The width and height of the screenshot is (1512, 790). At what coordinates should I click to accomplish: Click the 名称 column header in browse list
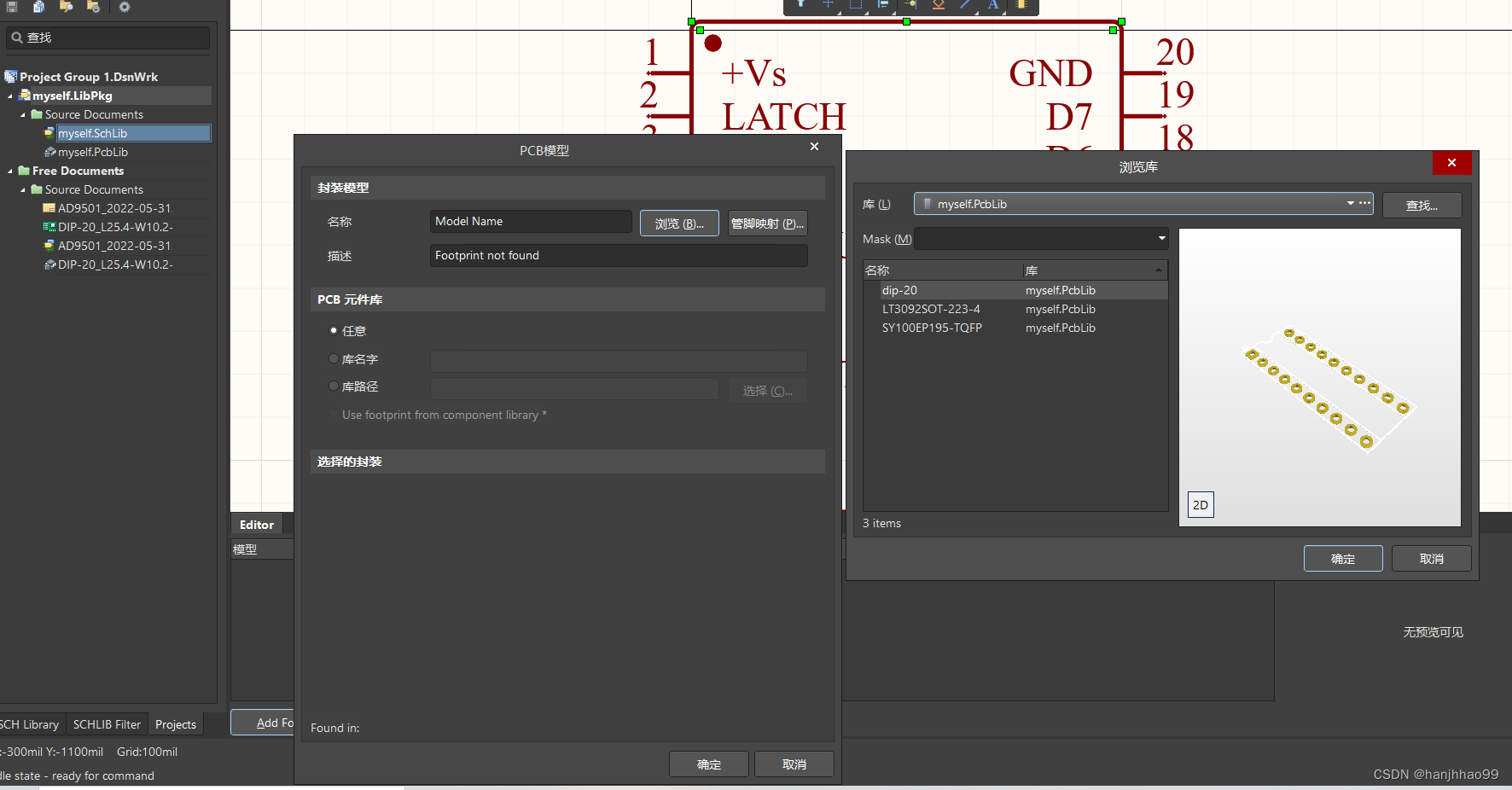point(942,270)
